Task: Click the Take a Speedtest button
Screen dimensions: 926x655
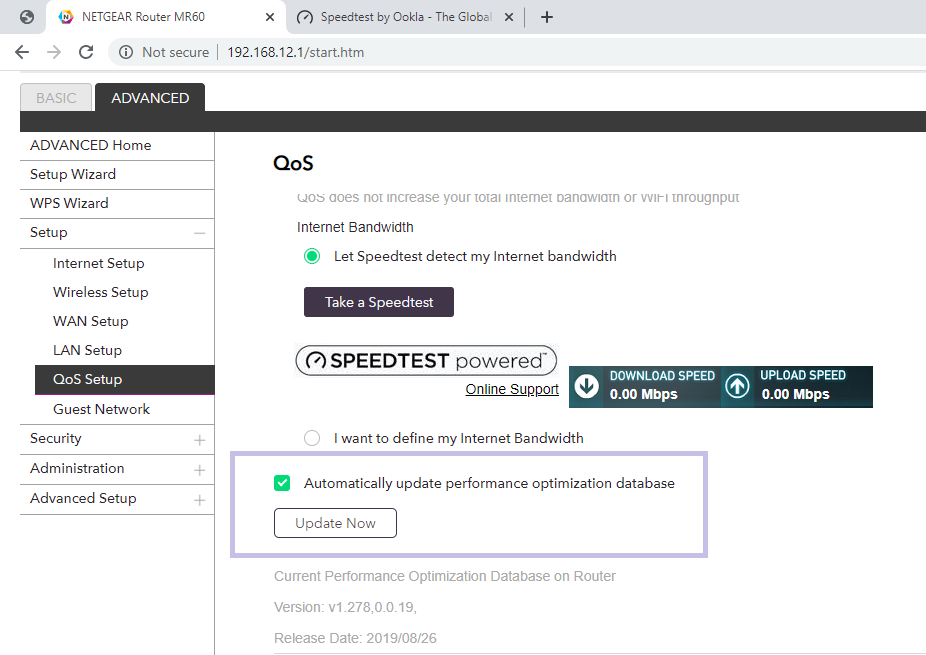Action: tap(379, 302)
